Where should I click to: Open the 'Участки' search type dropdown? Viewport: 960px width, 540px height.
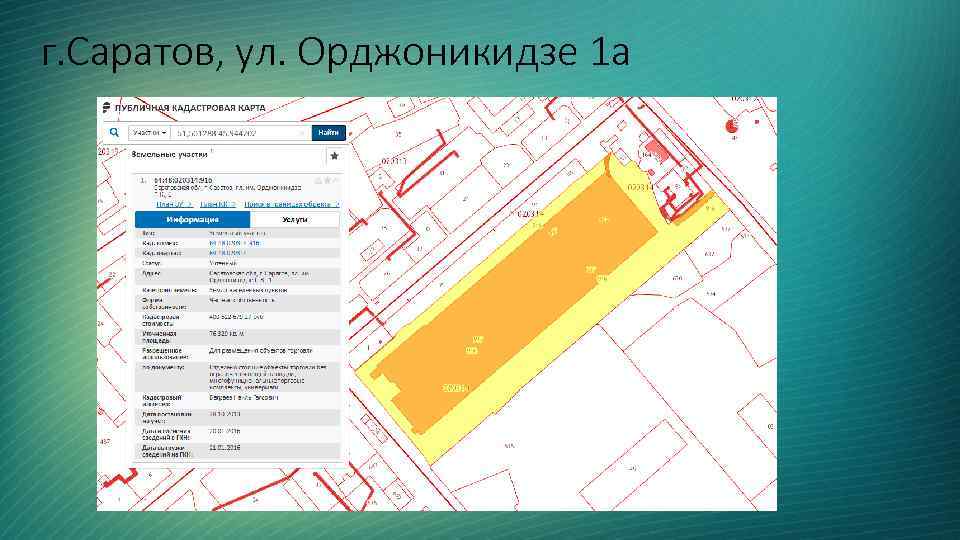(149, 132)
